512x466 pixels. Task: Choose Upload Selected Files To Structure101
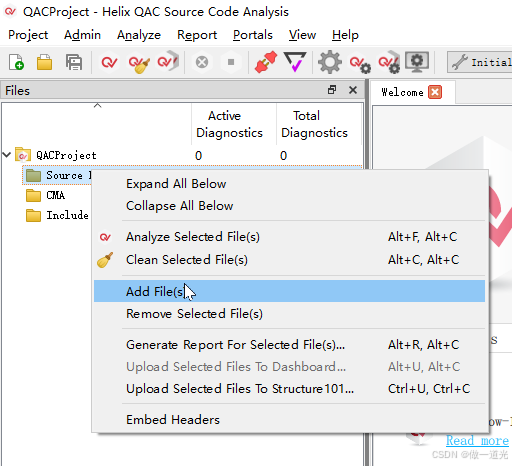(x=289, y=389)
